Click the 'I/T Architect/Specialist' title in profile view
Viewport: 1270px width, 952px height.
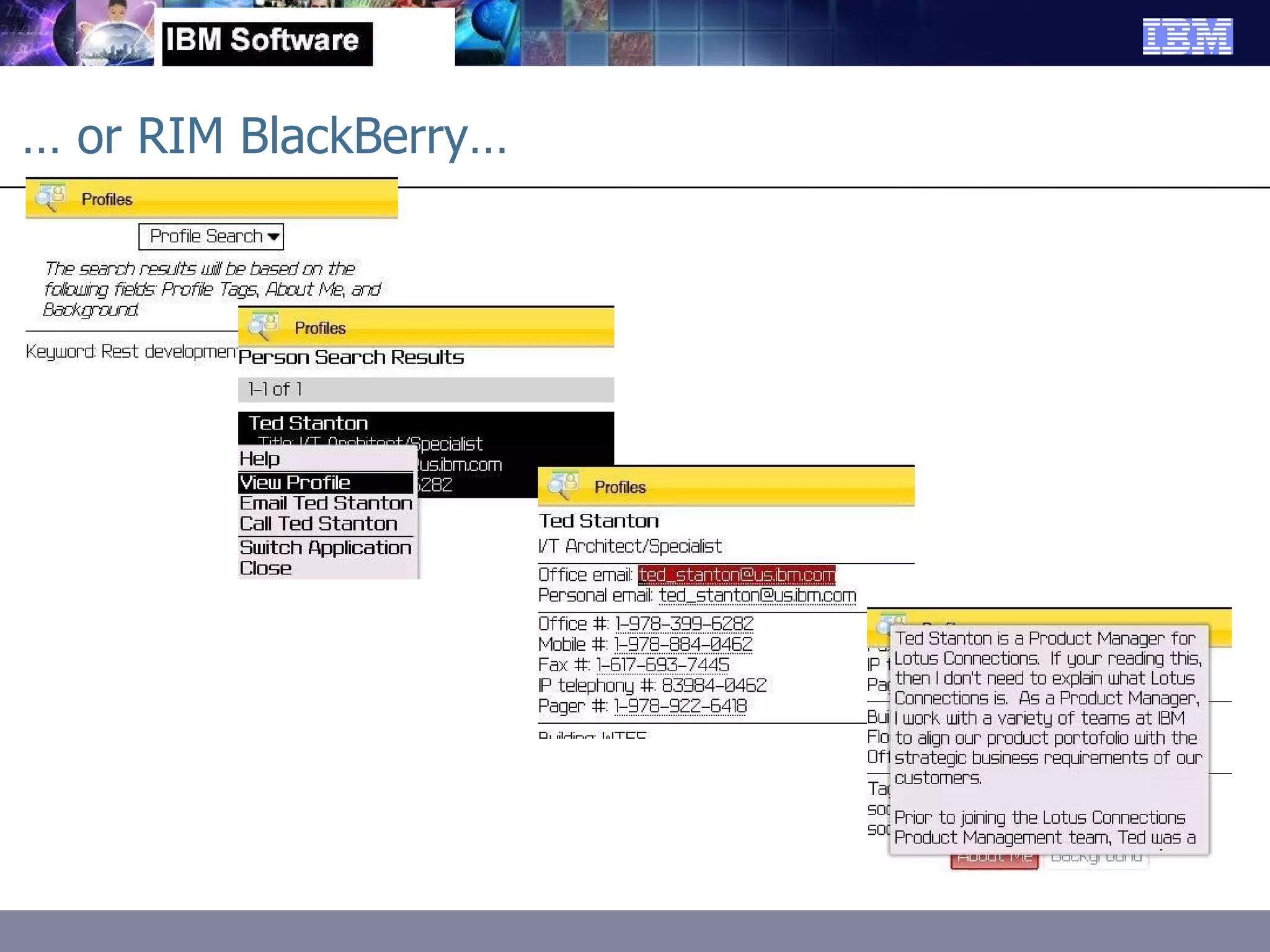pos(630,546)
